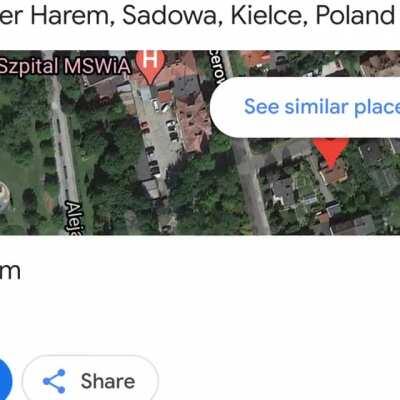Image resolution: width=400 pixels, height=400 pixels.
Task: Click the large red-roofed building
Action: point(193,122)
